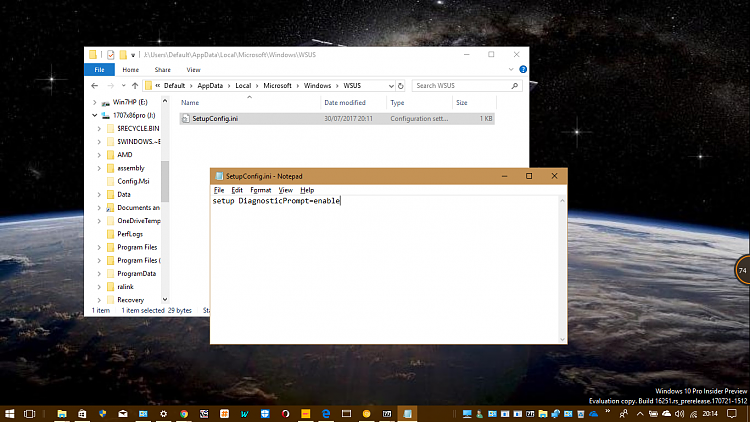Open Notepad's File menu
Viewport: 750px width, 422px height.
(x=219, y=190)
